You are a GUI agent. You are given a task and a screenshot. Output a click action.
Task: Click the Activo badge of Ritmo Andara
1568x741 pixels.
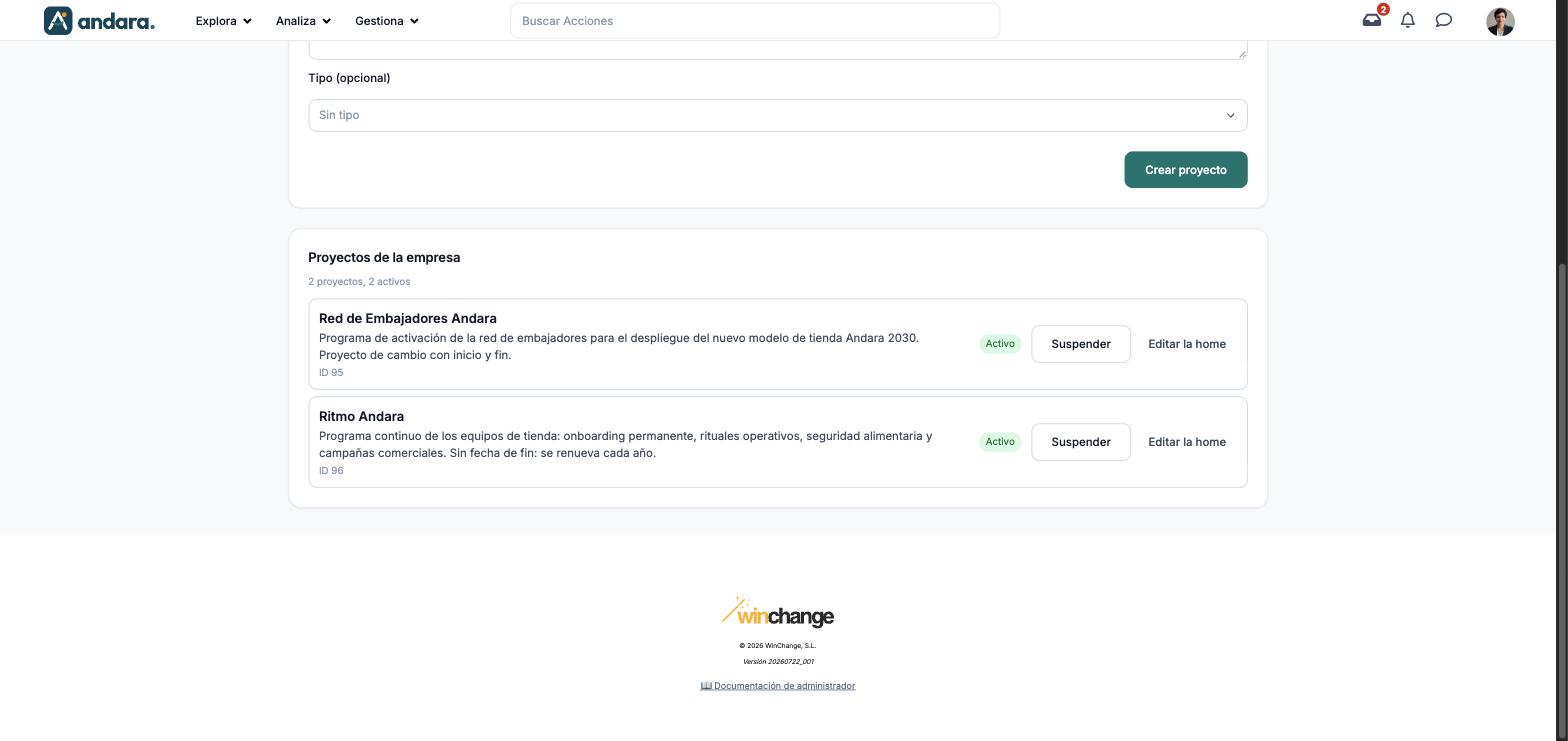[x=1000, y=442]
